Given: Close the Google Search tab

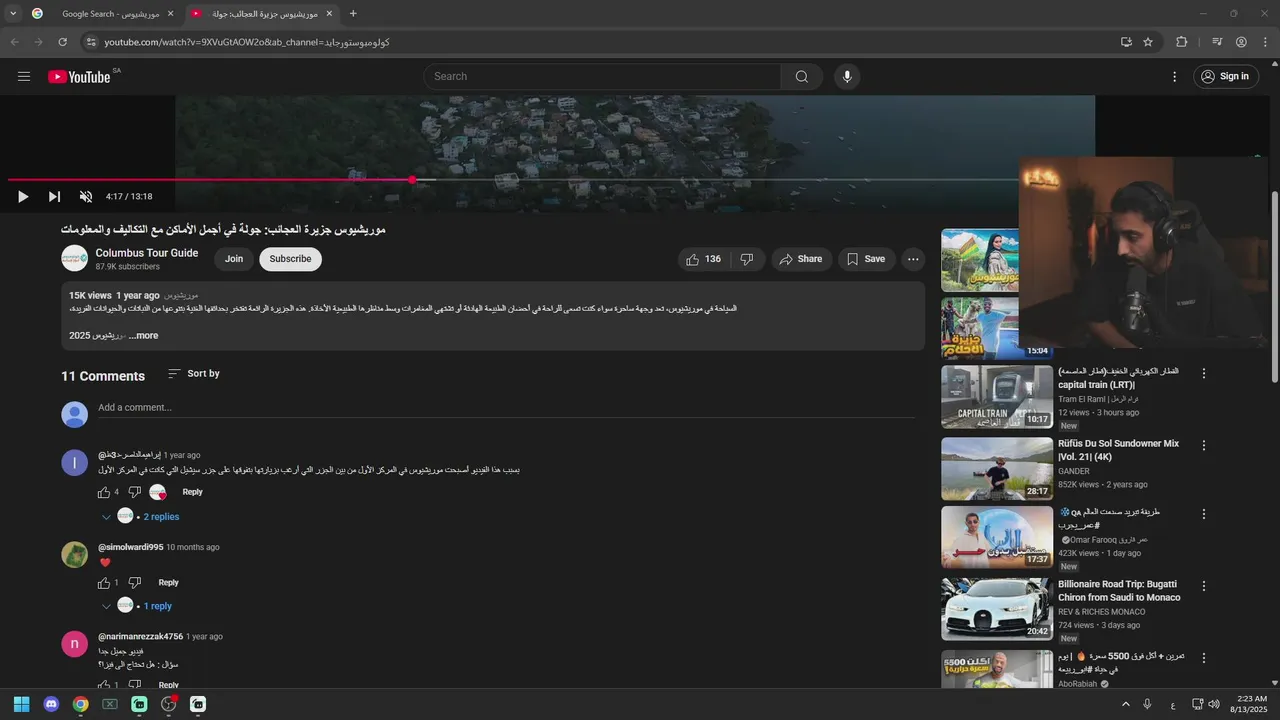Looking at the screenshot, I should pos(170,14).
